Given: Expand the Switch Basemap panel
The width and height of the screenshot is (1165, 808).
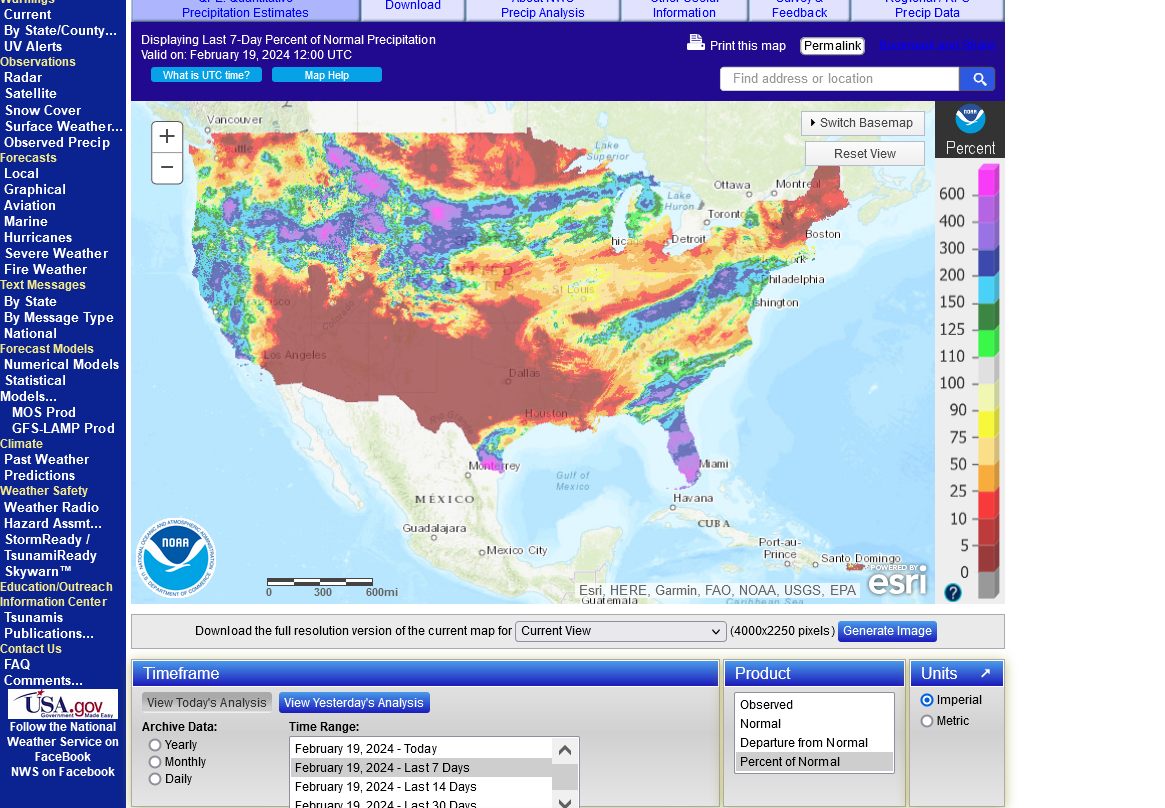Looking at the screenshot, I should point(863,123).
